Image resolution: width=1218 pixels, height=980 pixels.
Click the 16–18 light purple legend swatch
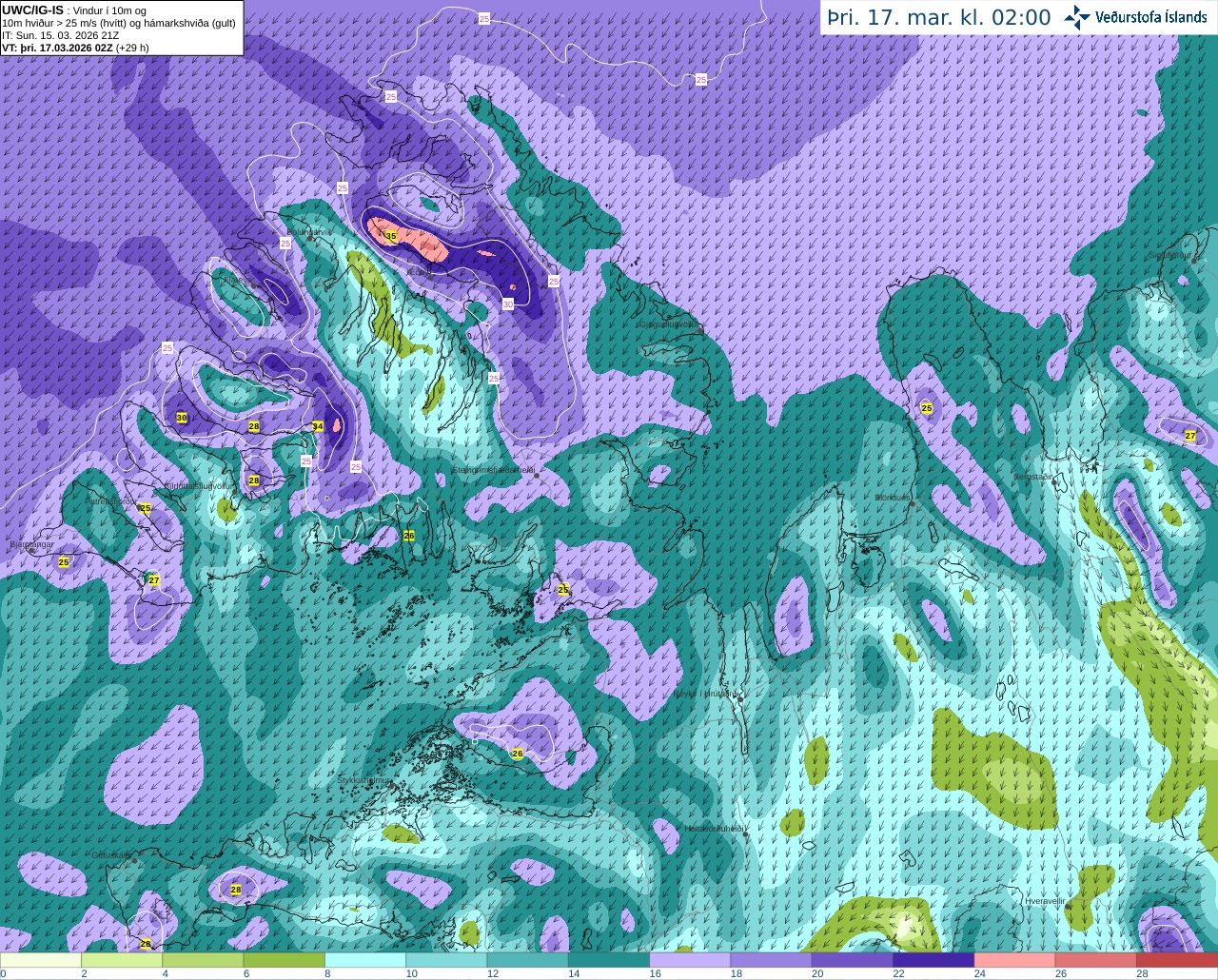[x=690, y=960]
